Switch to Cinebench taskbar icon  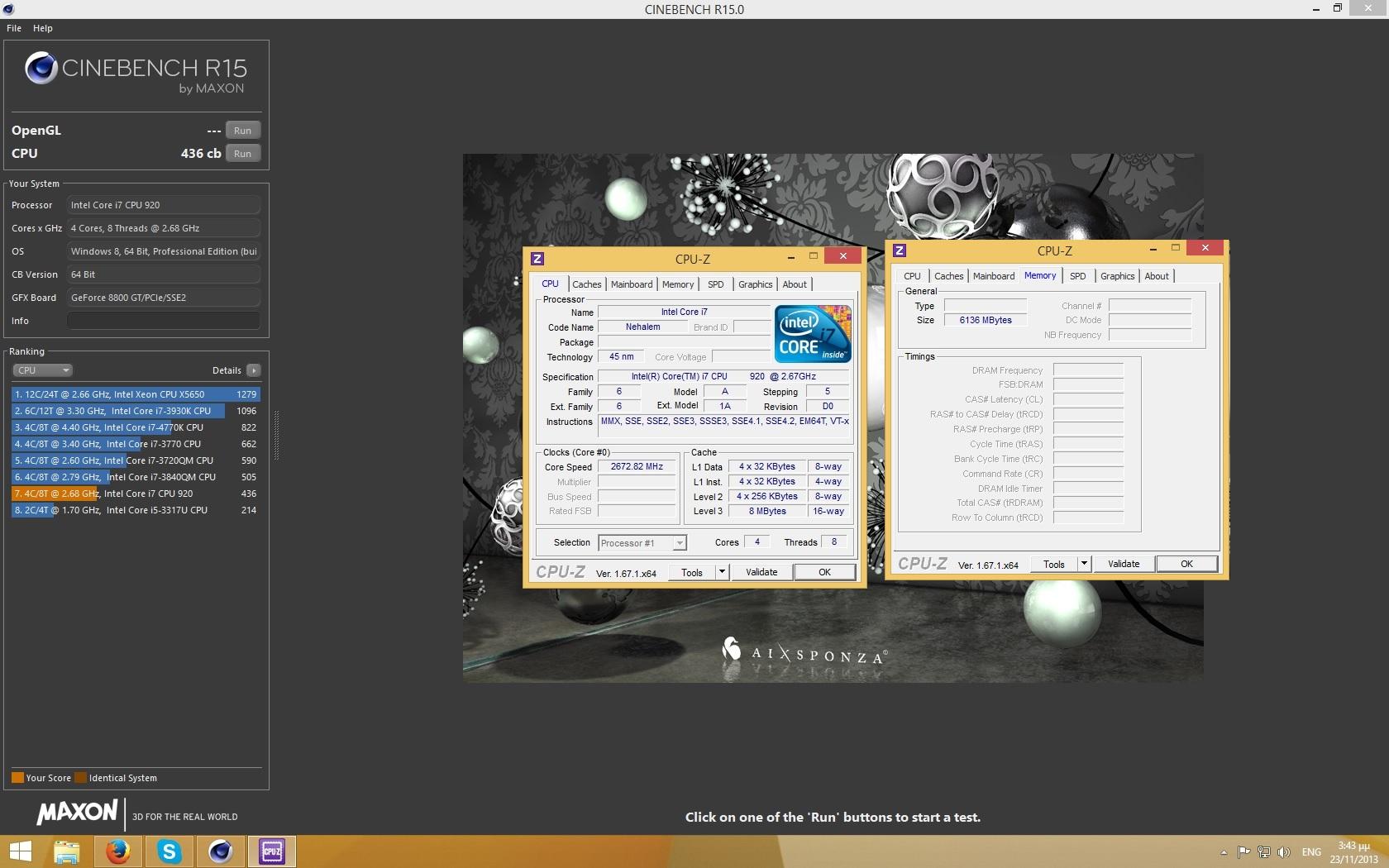click(220, 851)
